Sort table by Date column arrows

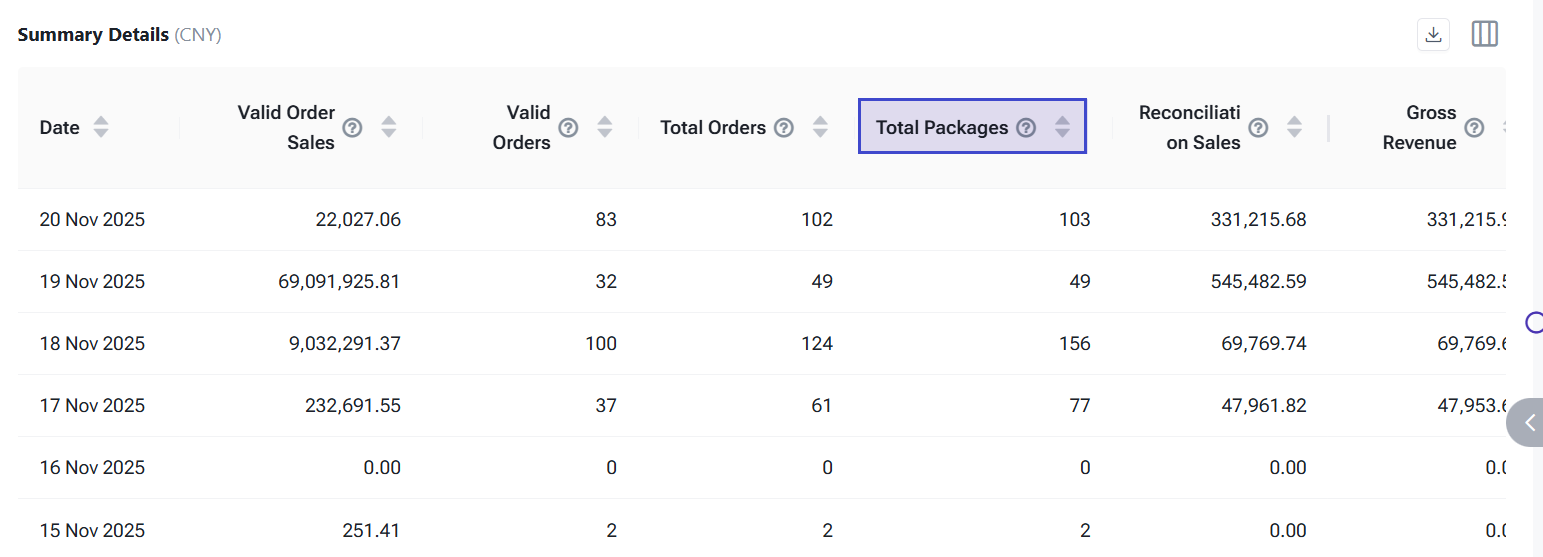click(x=101, y=127)
